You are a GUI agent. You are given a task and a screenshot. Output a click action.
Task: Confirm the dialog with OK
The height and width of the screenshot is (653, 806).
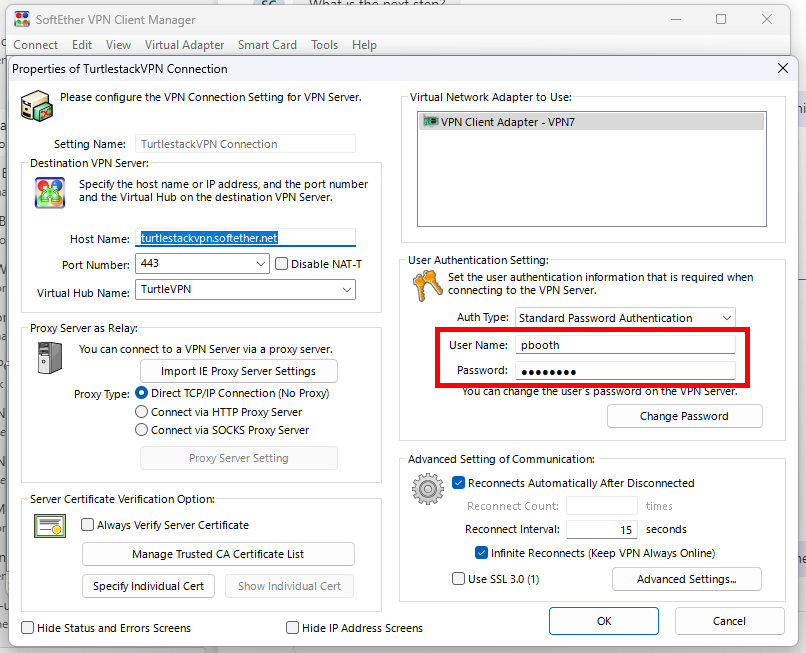click(x=603, y=621)
